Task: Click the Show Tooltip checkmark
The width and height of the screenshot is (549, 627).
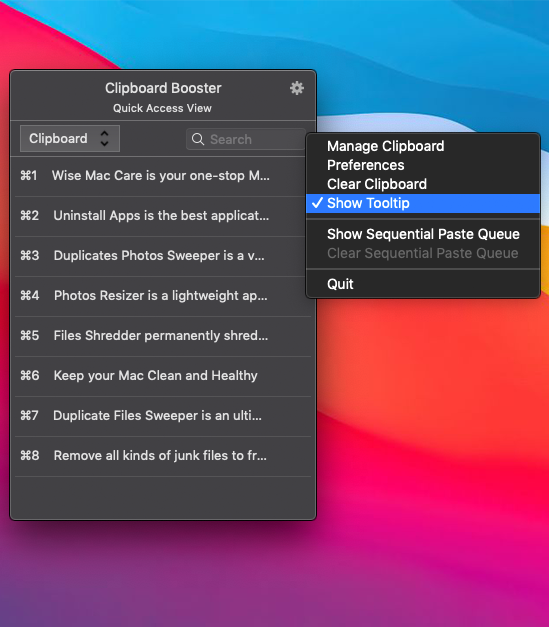Action: [317, 203]
